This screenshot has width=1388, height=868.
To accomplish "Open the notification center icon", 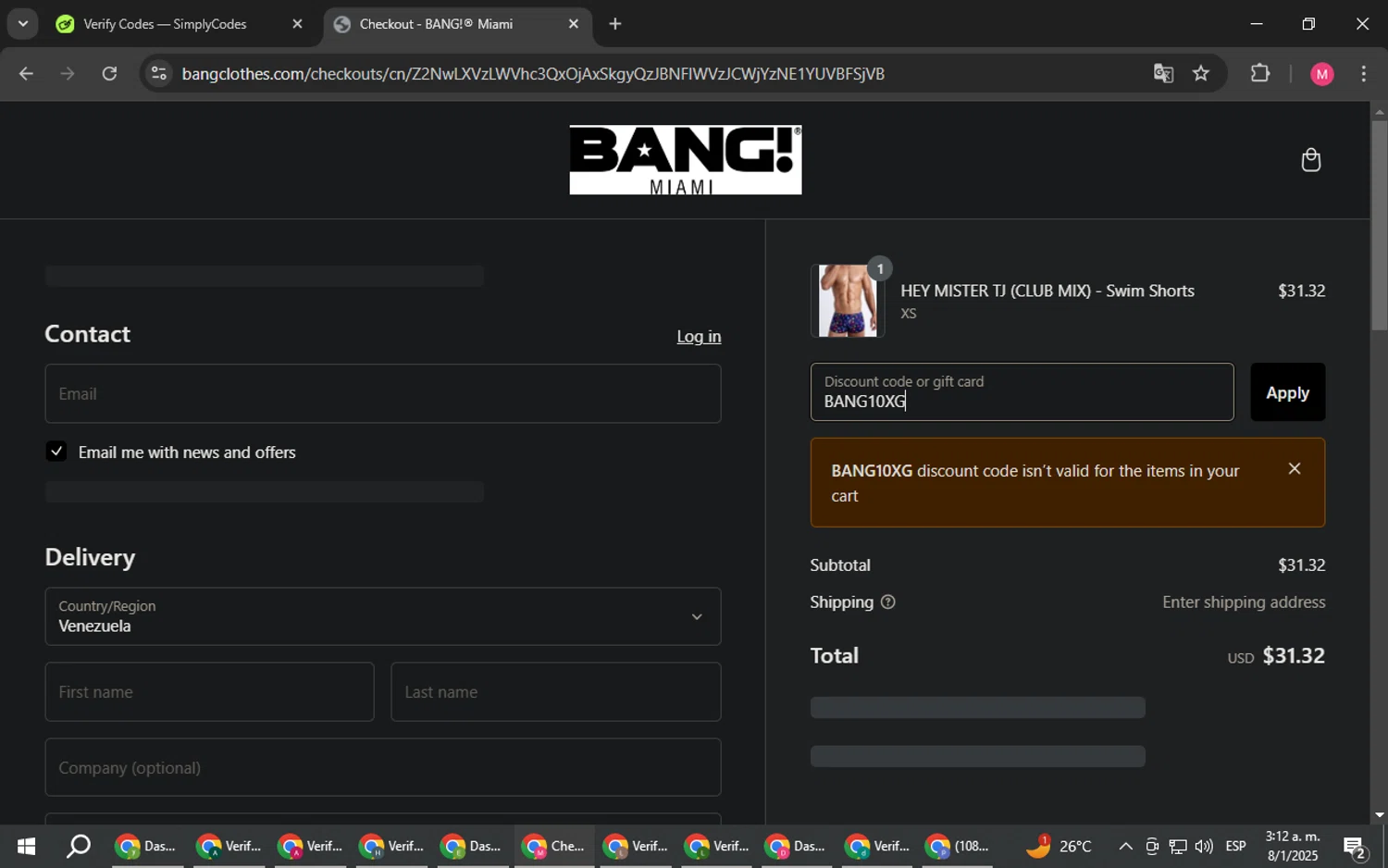I will [1356, 847].
